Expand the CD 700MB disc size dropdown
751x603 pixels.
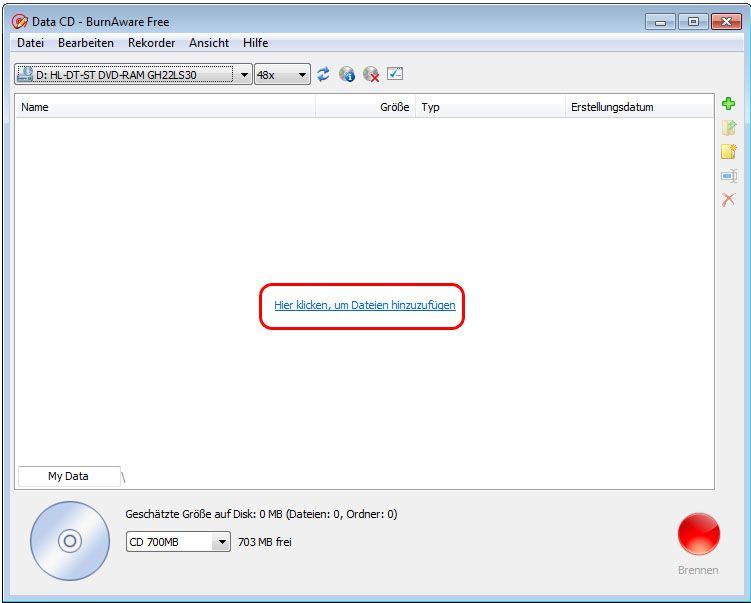221,542
